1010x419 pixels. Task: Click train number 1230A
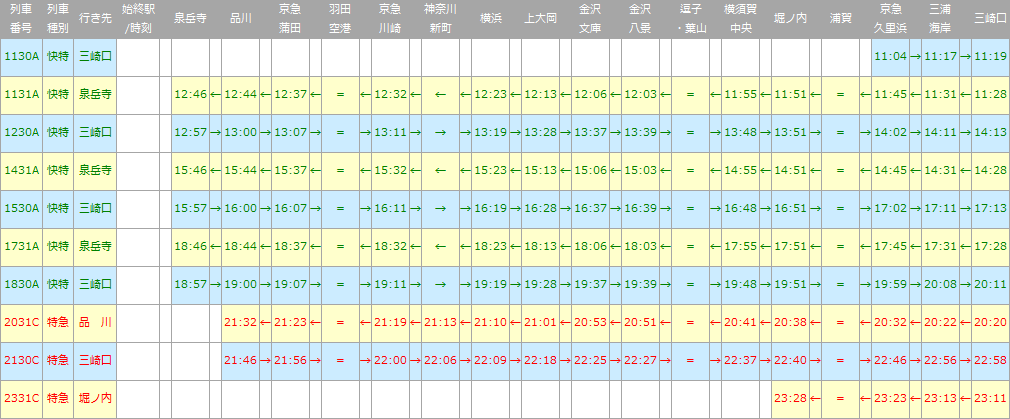[21, 132]
